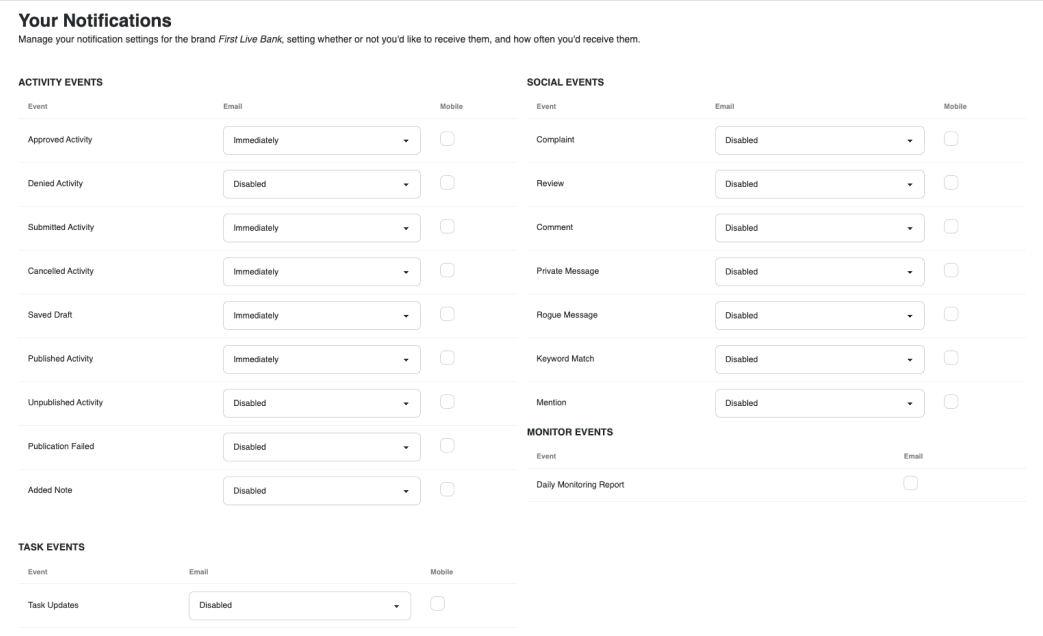The width and height of the screenshot is (1043, 636).
Task: Open the Task Updates email dropdown
Action: [x=299, y=605]
